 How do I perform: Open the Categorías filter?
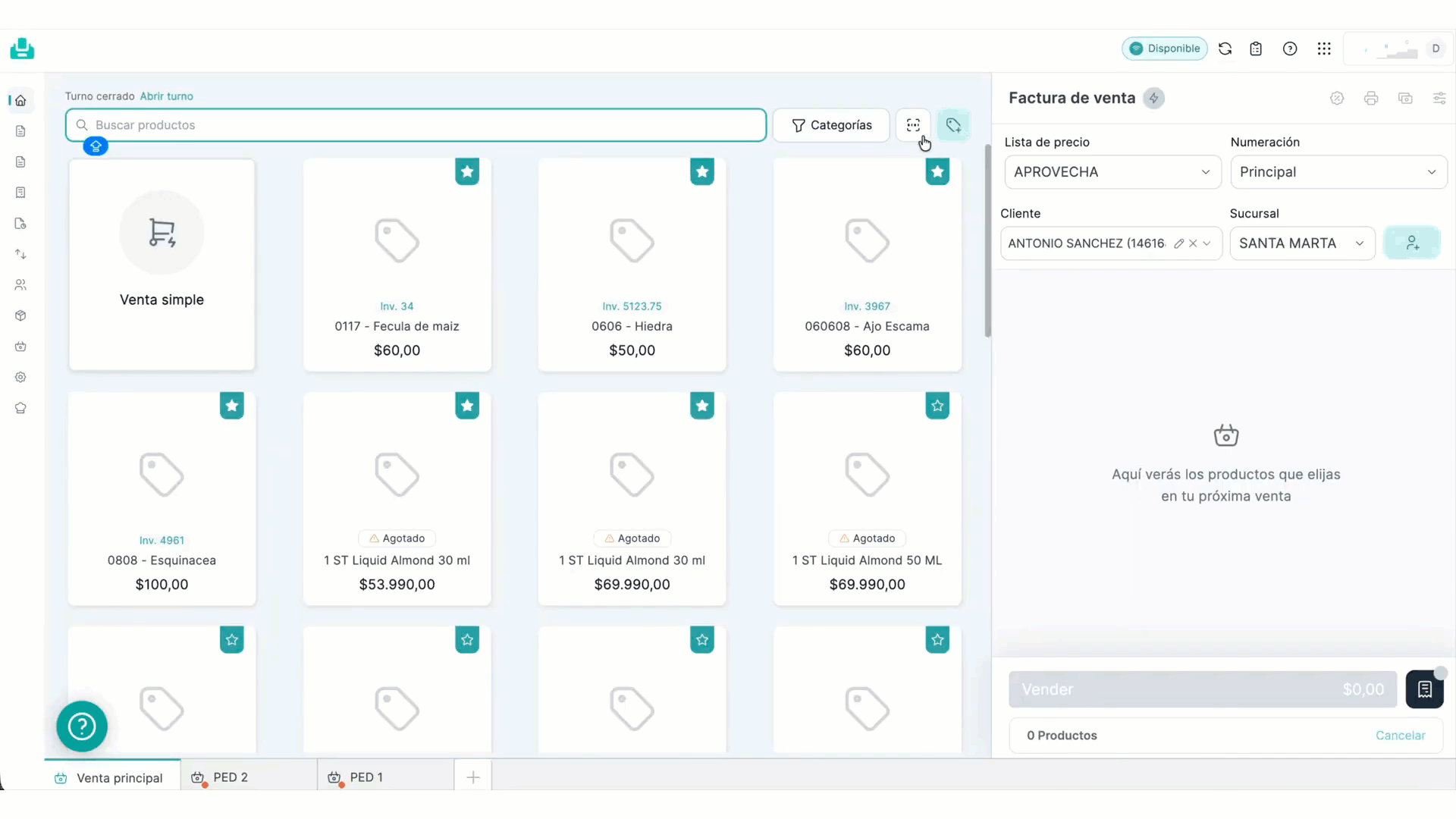(x=831, y=125)
